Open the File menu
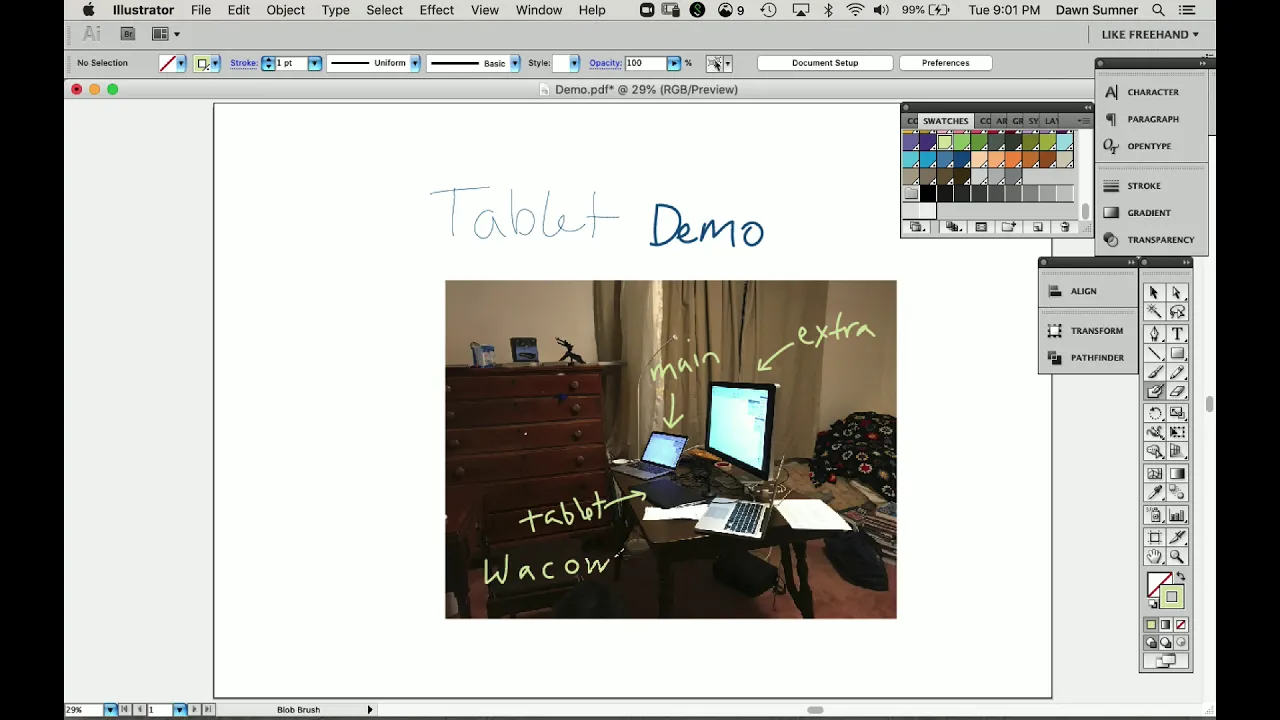Image resolution: width=1280 pixels, height=720 pixels. (201, 10)
